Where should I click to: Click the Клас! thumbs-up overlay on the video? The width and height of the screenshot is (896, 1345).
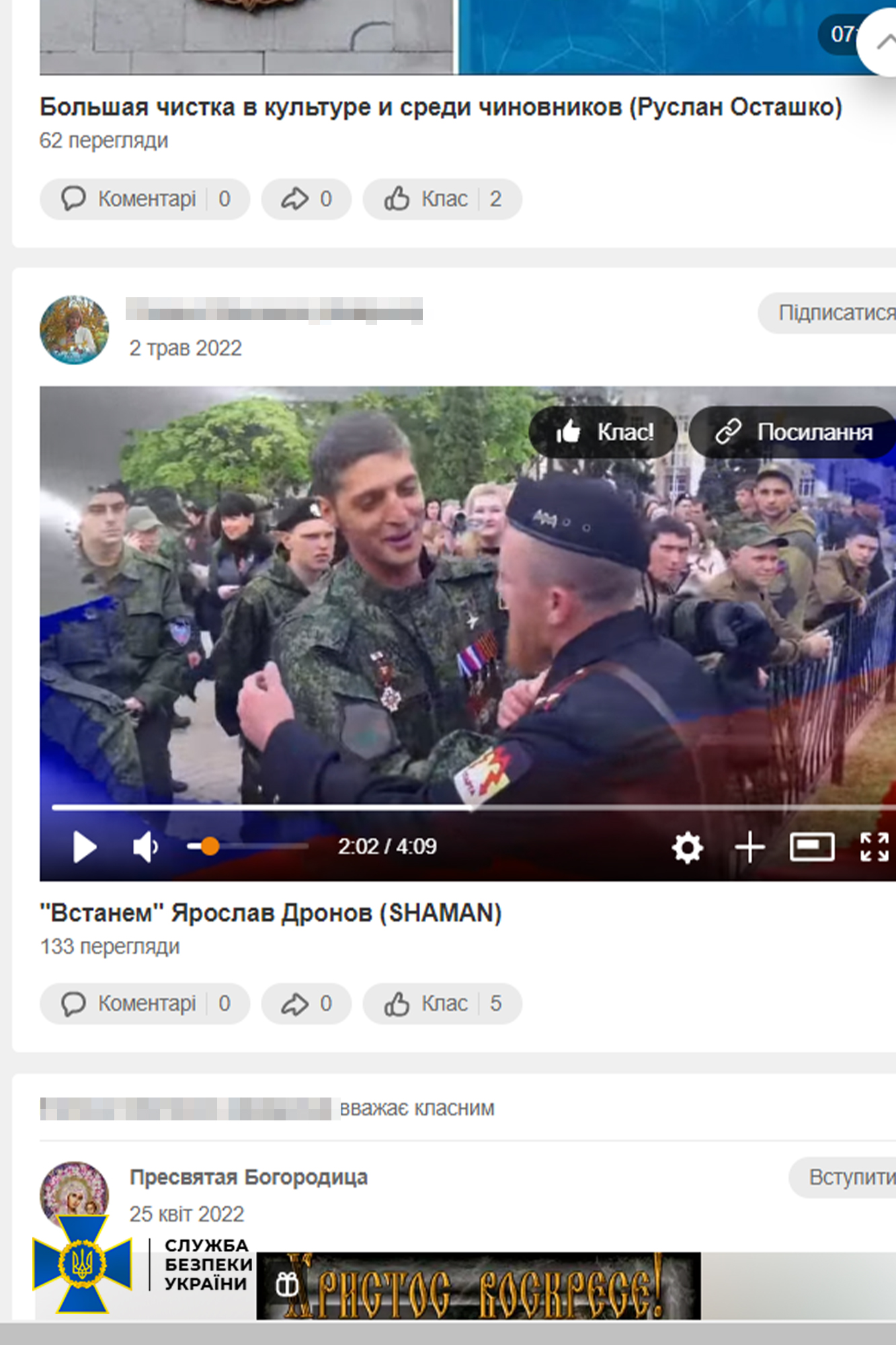coord(603,432)
